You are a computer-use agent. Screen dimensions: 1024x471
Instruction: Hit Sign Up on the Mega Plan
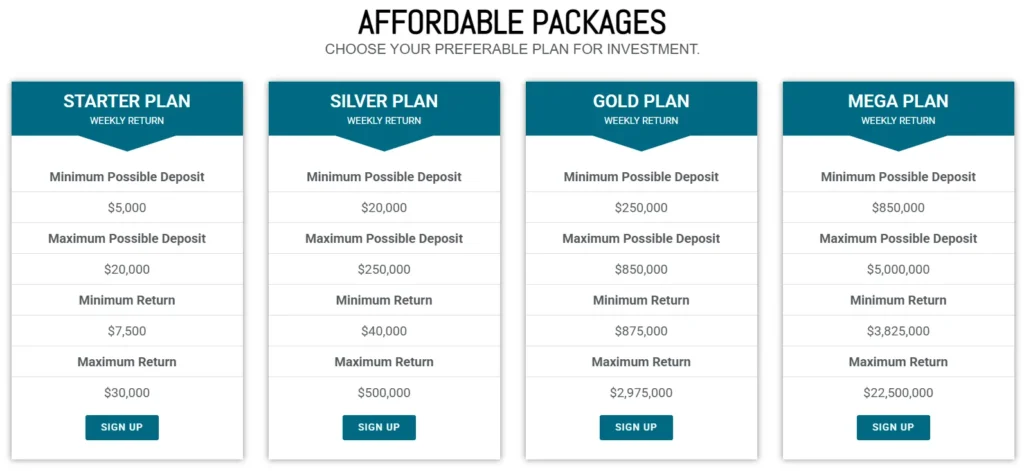click(893, 427)
